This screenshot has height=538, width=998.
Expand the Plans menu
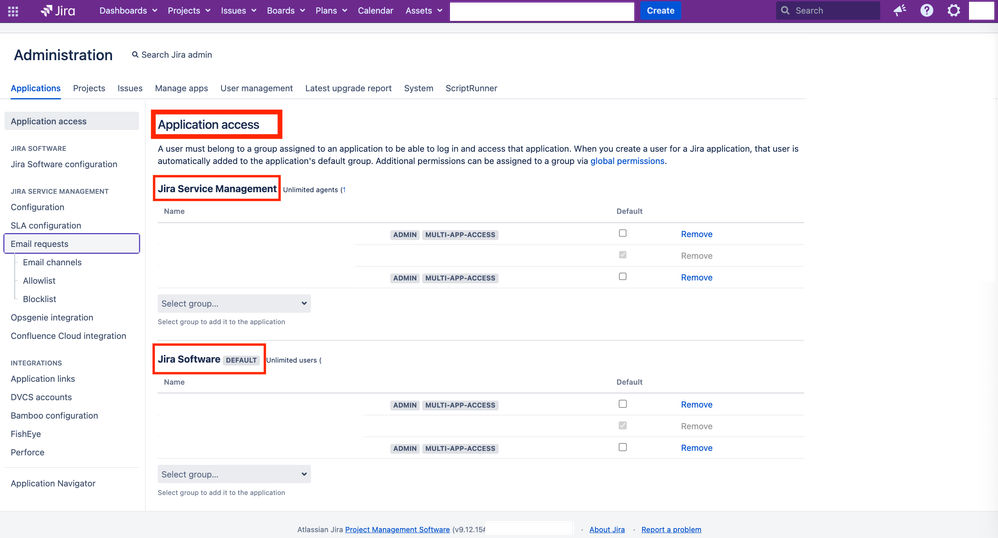(x=331, y=11)
